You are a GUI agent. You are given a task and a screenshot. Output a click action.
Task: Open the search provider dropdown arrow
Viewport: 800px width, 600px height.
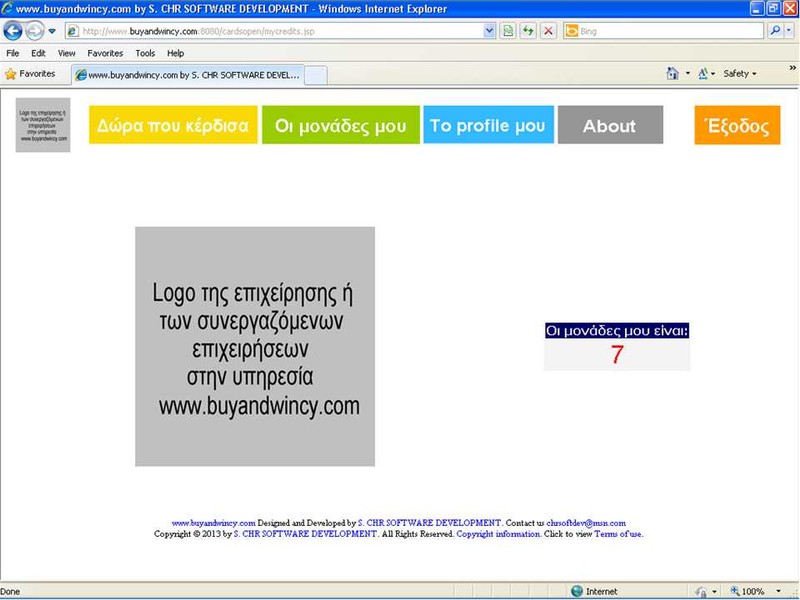click(789, 31)
